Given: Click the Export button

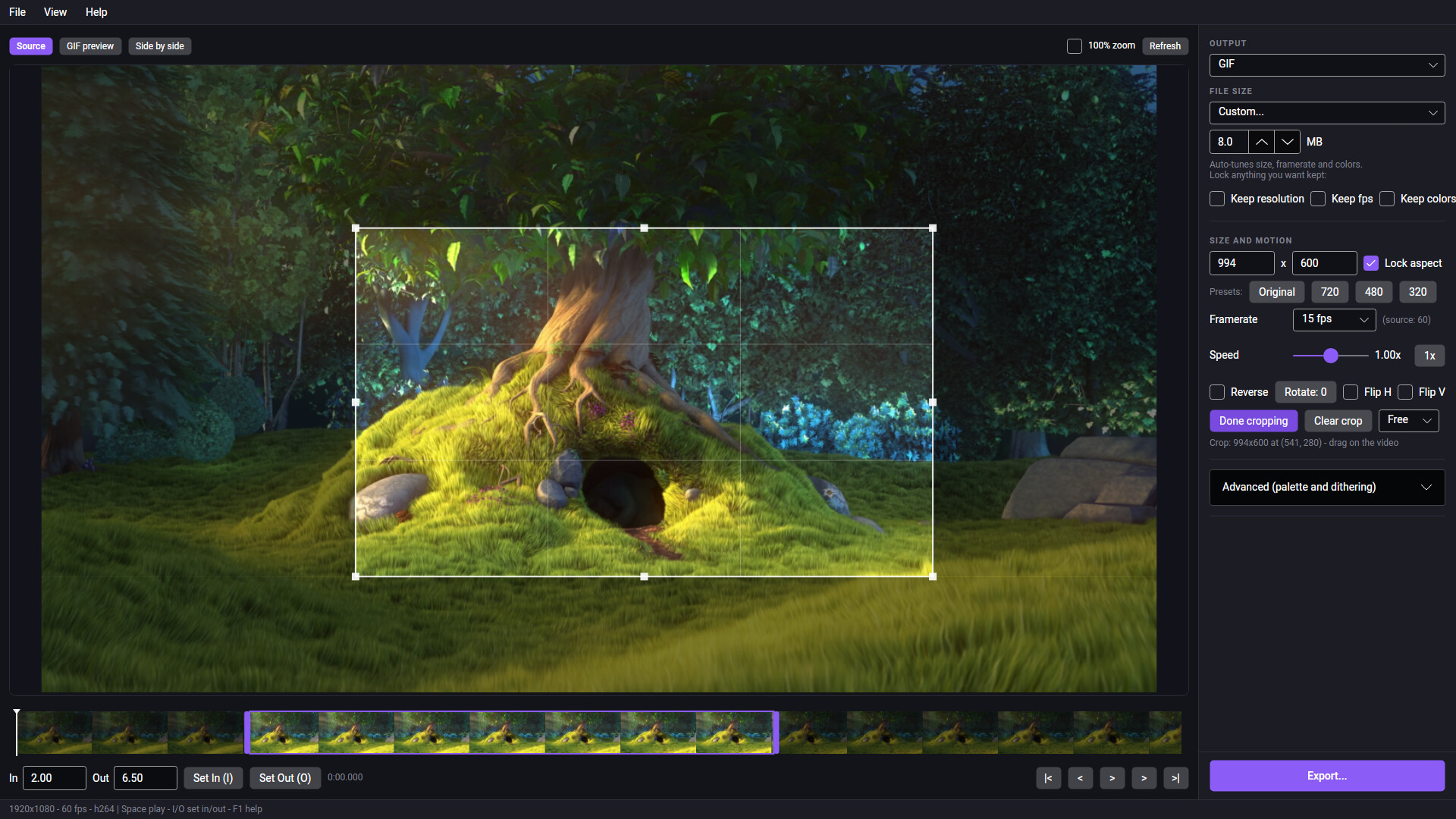Looking at the screenshot, I should (x=1326, y=776).
